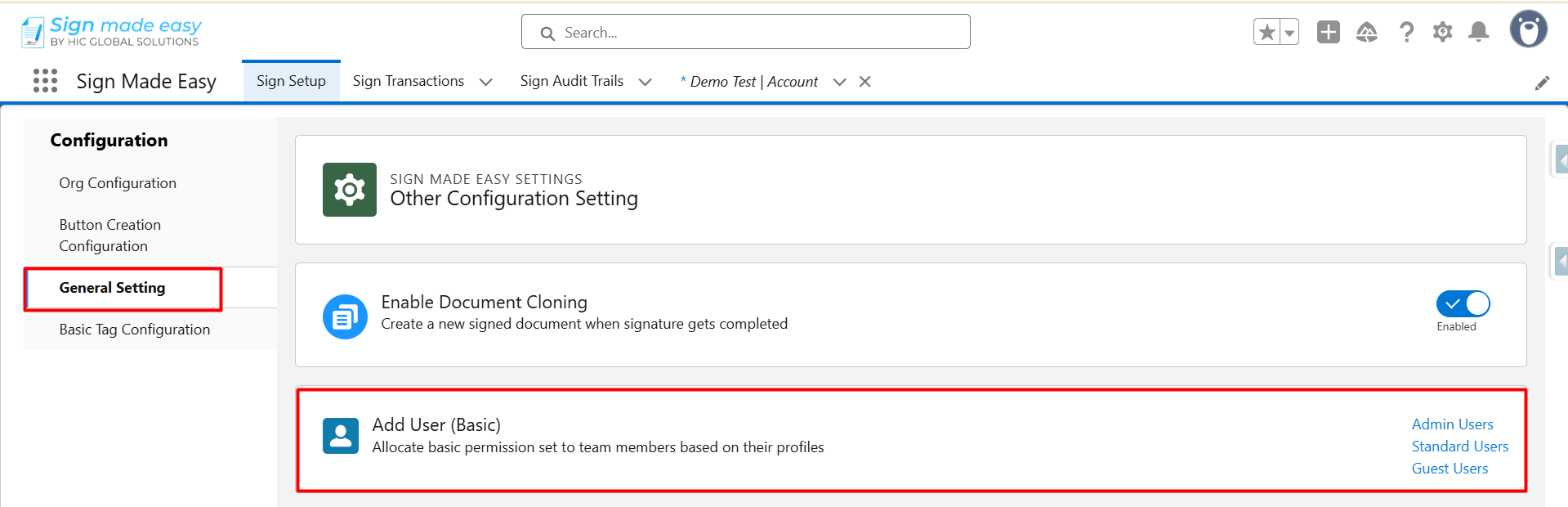This screenshot has width=1568, height=507.
Task: Click the Standard Users link
Action: coord(1459,446)
